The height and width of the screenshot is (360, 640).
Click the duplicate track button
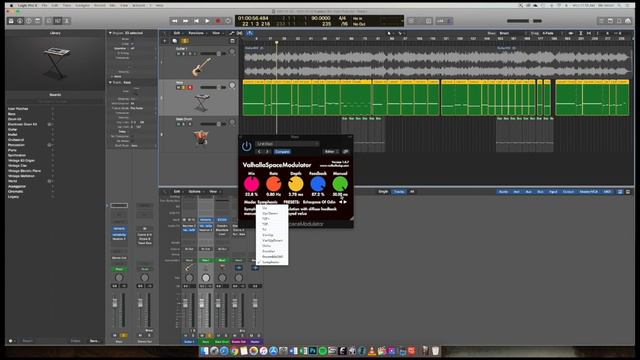(175, 41)
